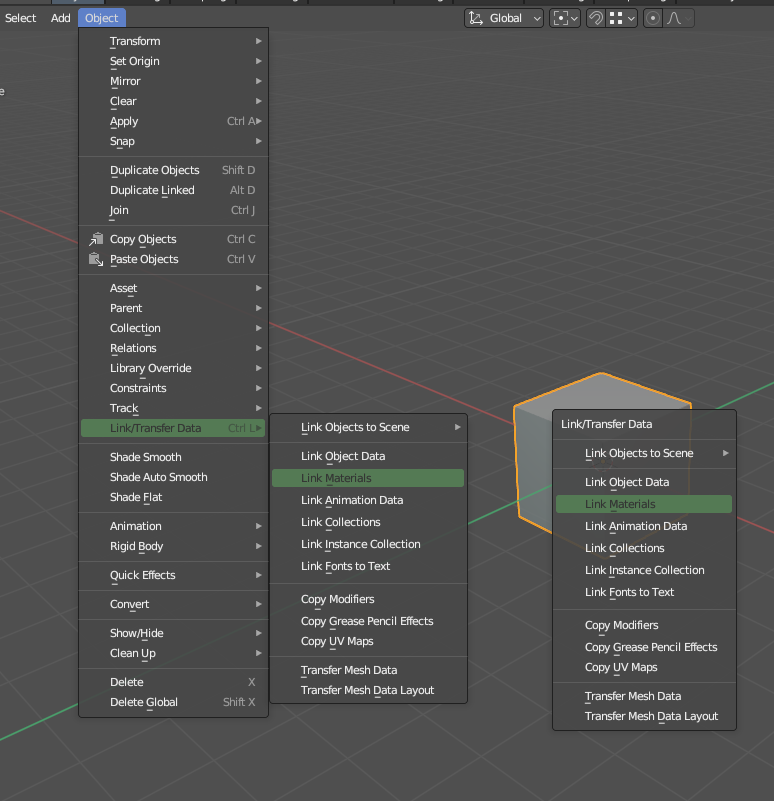Choose Duplicate Objects

click(x=173, y=170)
